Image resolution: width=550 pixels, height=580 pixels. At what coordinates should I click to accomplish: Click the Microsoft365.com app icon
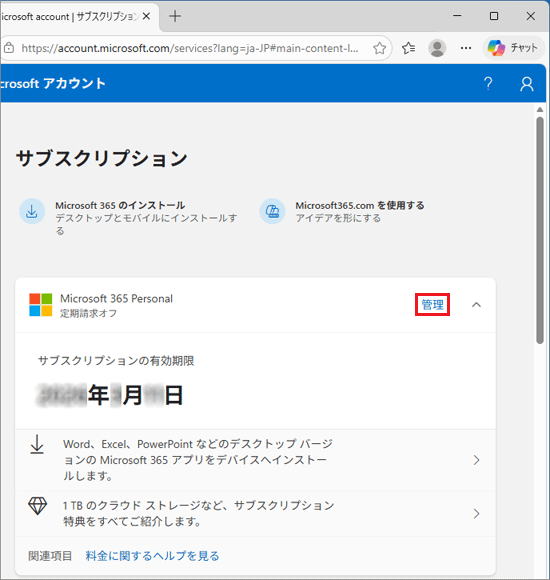[272, 211]
